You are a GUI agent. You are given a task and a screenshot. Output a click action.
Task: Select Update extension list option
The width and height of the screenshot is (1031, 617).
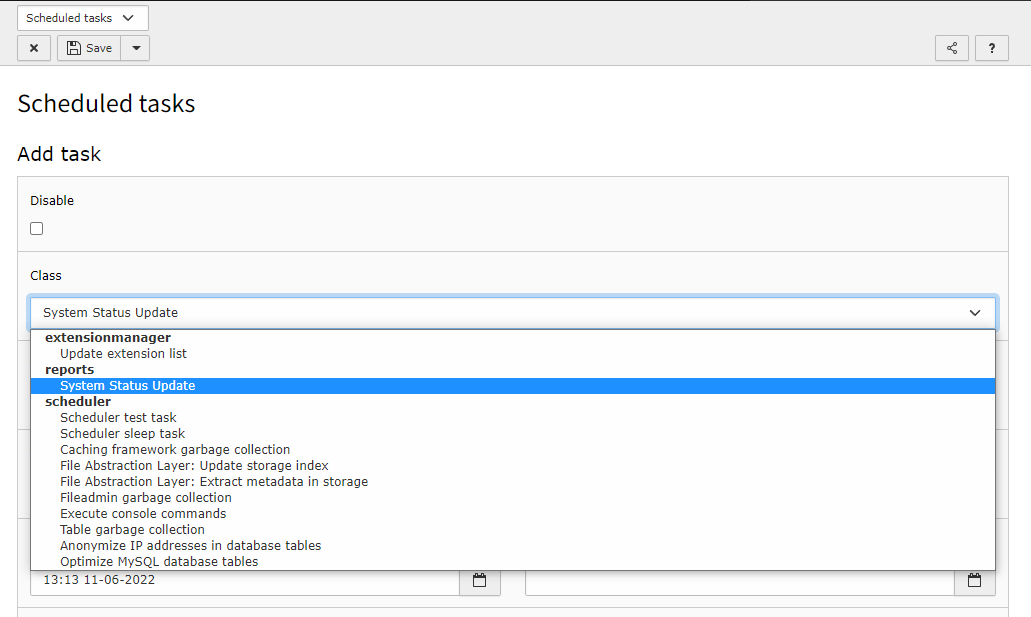(123, 354)
